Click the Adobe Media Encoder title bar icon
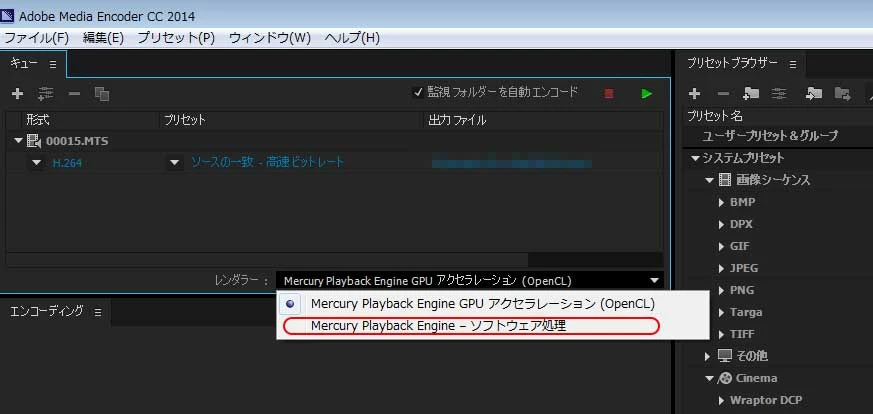The height and width of the screenshot is (414, 873). [x=7, y=16]
